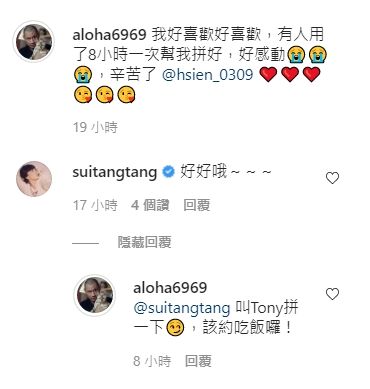The height and width of the screenshot is (389, 370).
Task: View who liked via 4 個讚
Action: (x=150, y=205)
